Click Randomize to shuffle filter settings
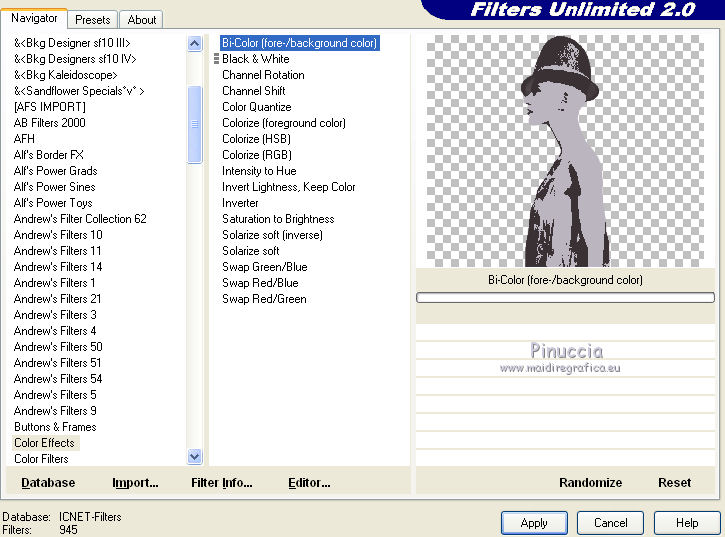This screenshot has height=537, width=725. tap(590, 482)
